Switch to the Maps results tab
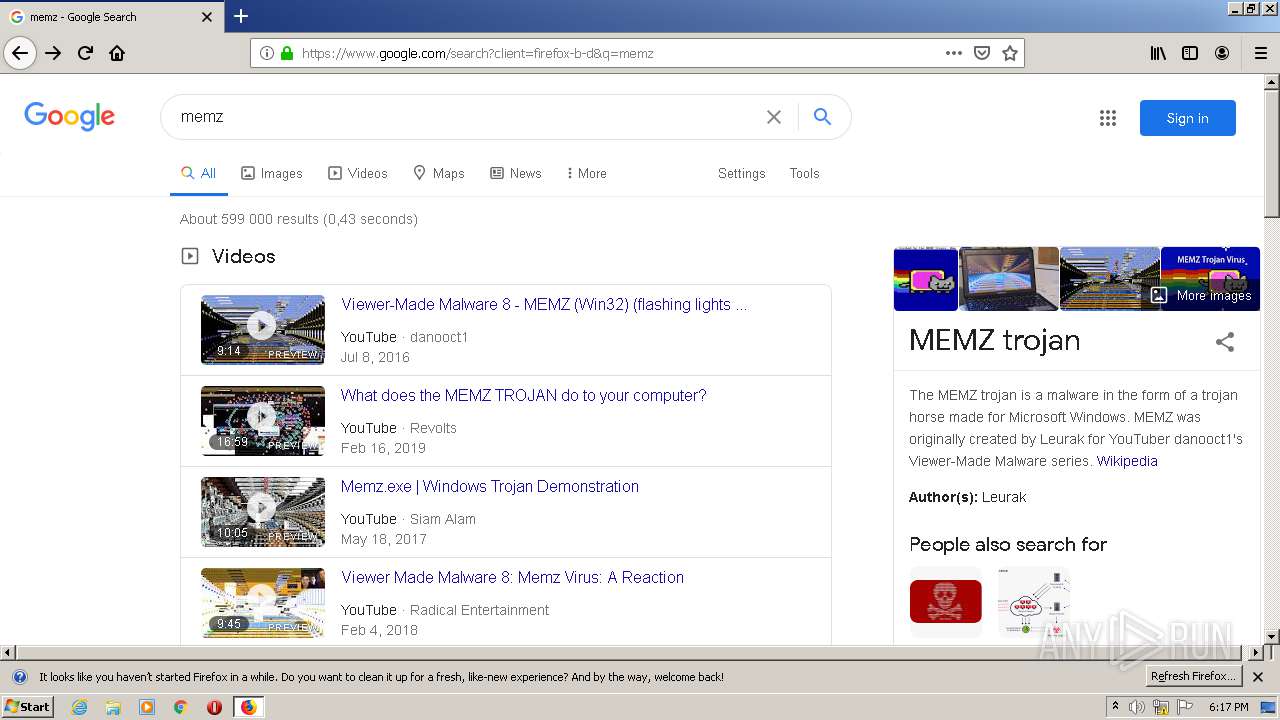Image resolution: width=1280 pixels, height=720 pixels. point(439,173)
